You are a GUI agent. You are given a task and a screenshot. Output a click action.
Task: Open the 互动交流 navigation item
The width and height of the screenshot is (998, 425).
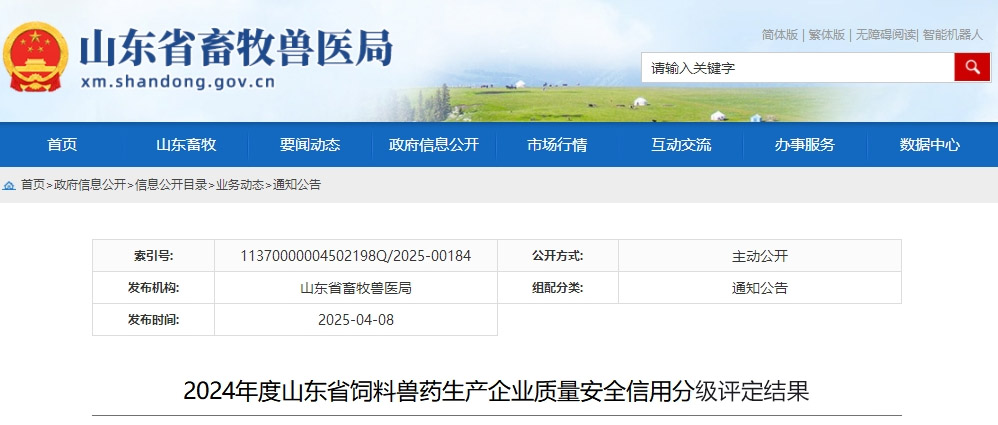pyautogui.click(x=681, y=145)
